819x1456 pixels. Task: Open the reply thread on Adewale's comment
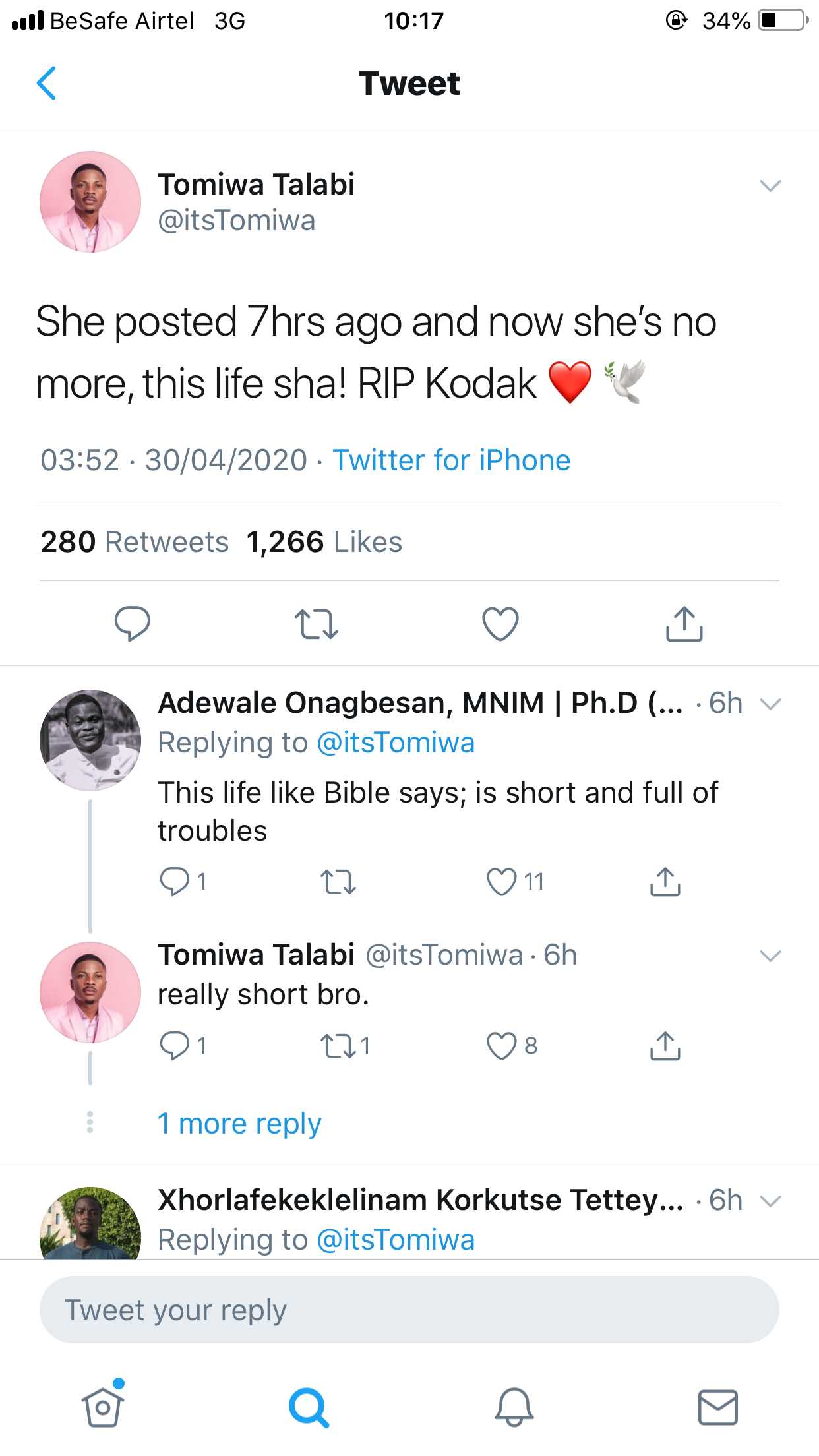(175, 882)
